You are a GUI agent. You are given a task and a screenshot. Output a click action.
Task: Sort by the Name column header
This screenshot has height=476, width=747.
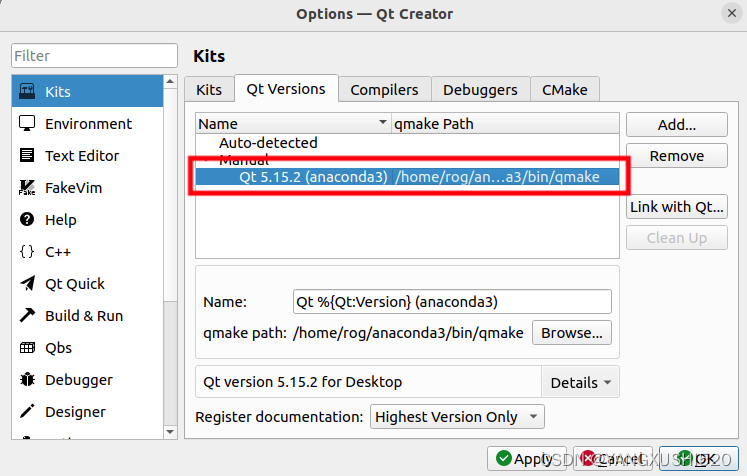(293, 123)
